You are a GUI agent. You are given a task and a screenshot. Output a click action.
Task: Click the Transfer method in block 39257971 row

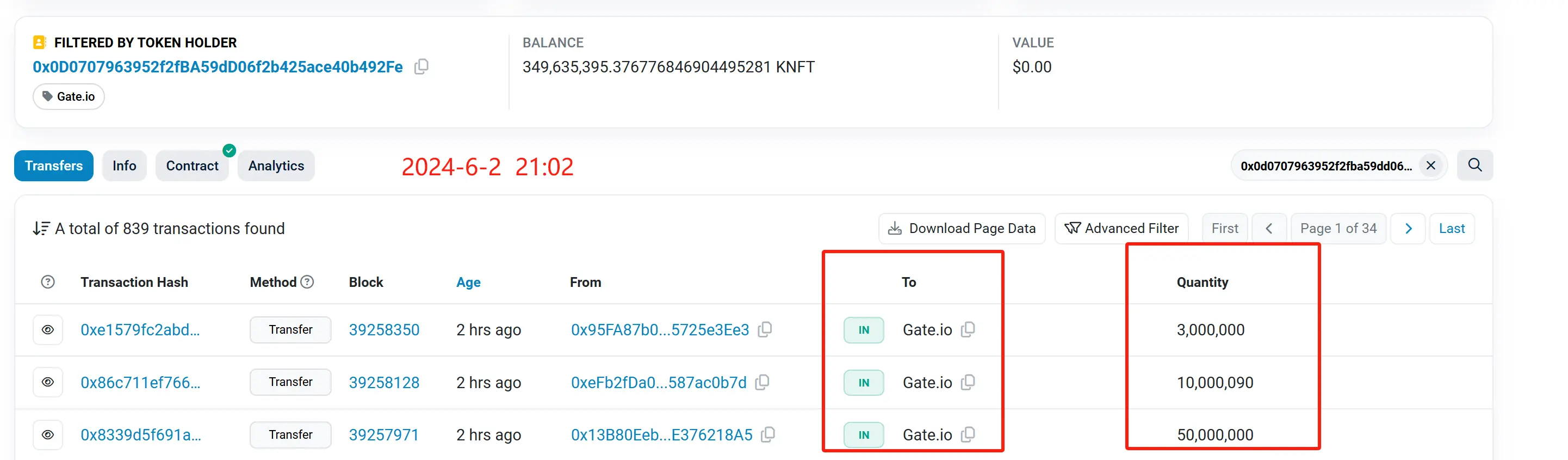click(290, 434)
